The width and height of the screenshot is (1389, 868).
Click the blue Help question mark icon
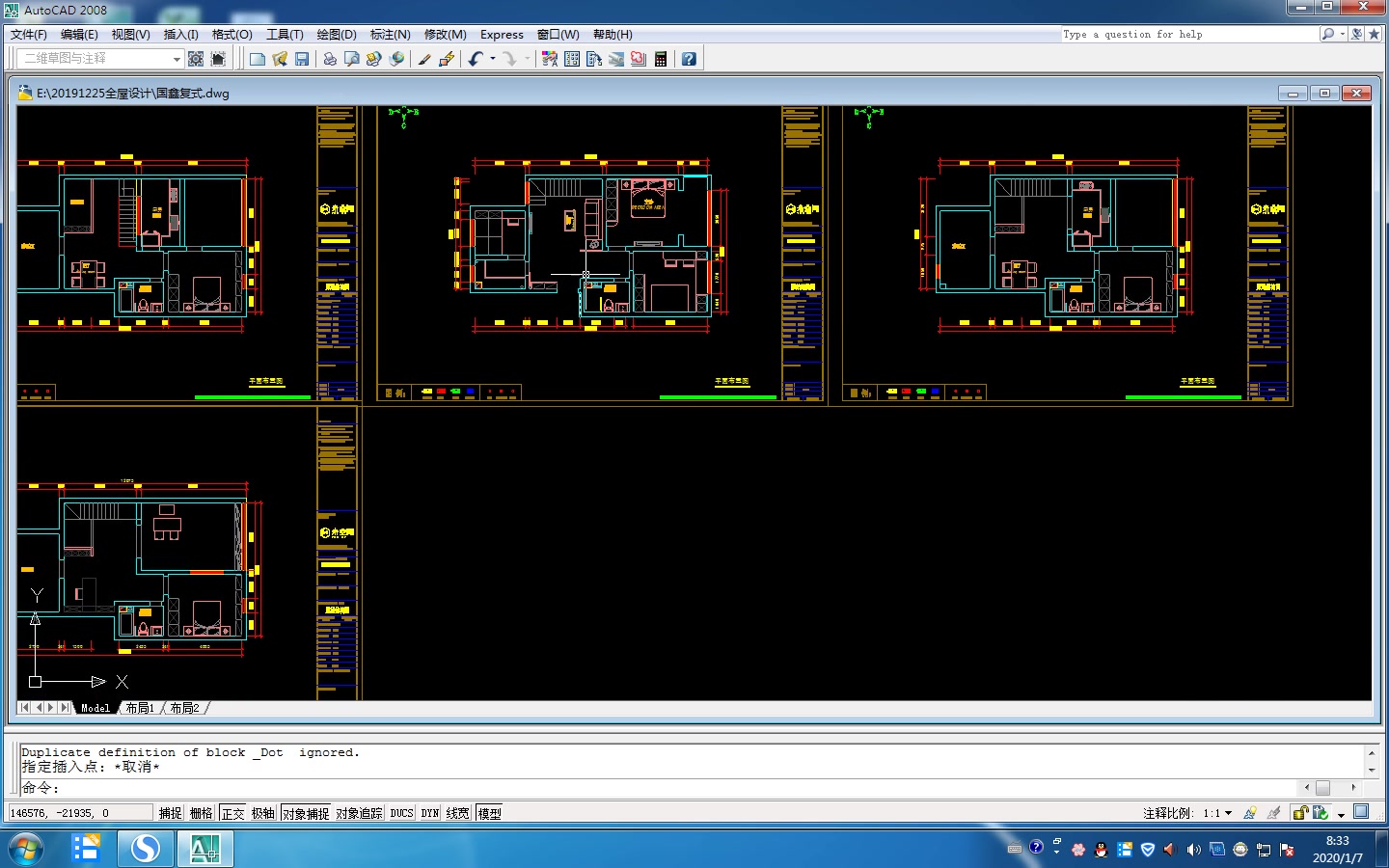689,59
